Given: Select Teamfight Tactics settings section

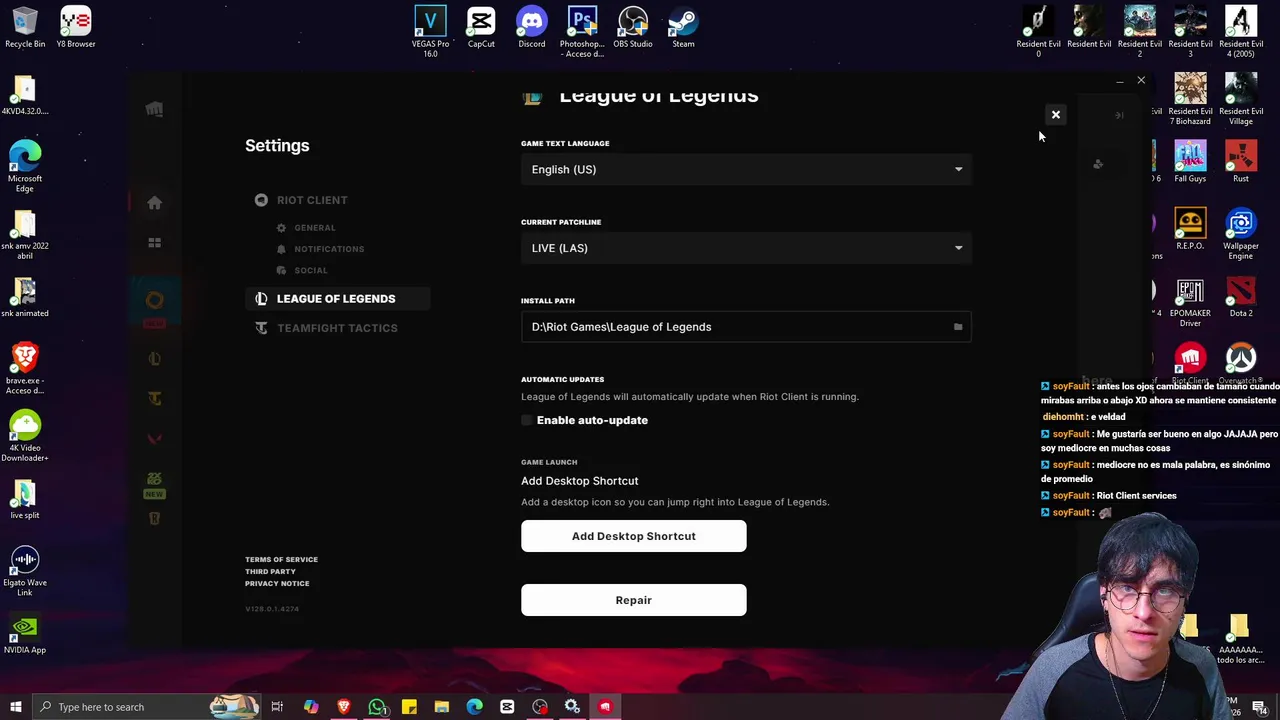Looking at the screenshot, I should tap(327, 328).
